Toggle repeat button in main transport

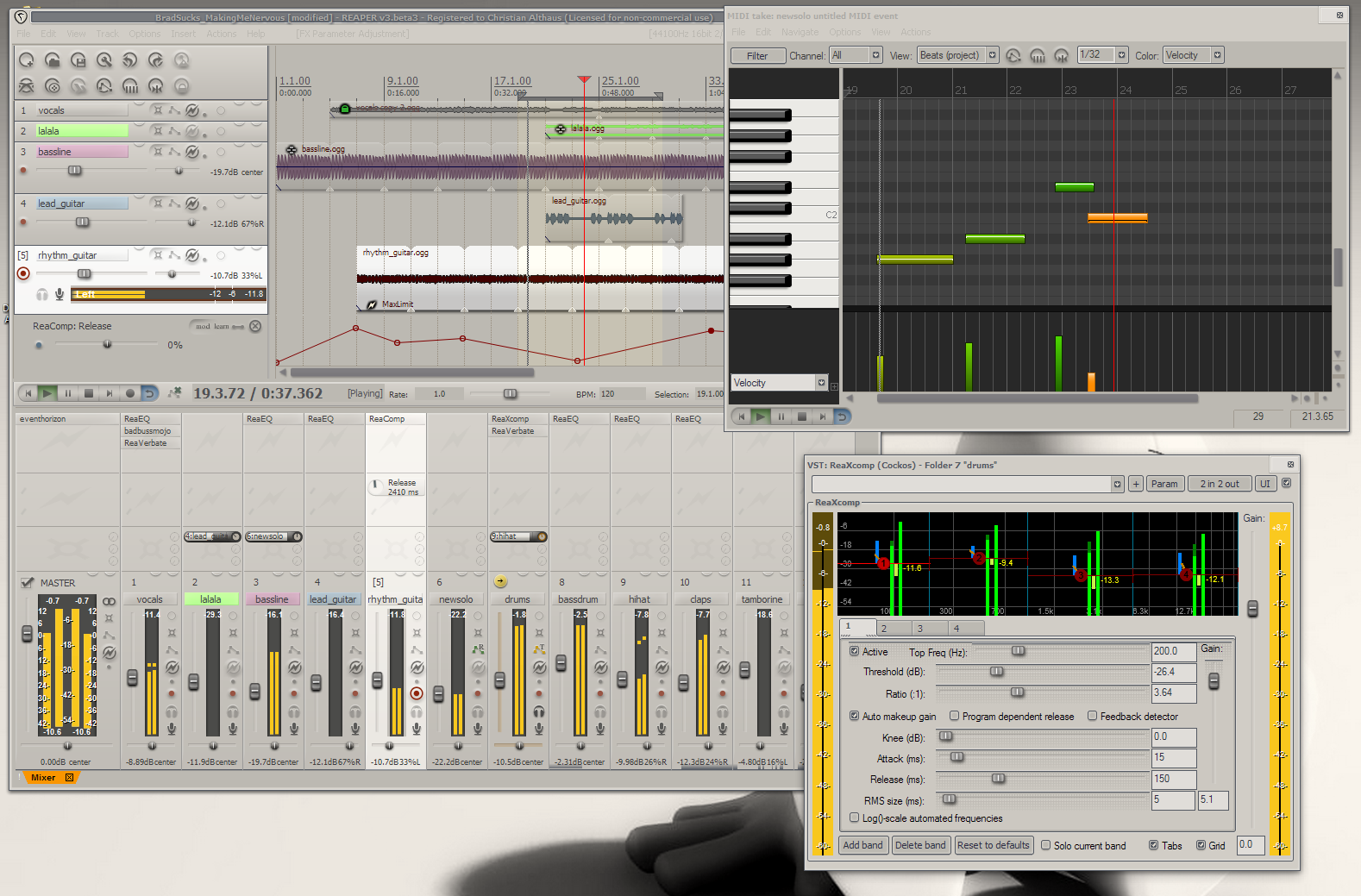point(149,393)
